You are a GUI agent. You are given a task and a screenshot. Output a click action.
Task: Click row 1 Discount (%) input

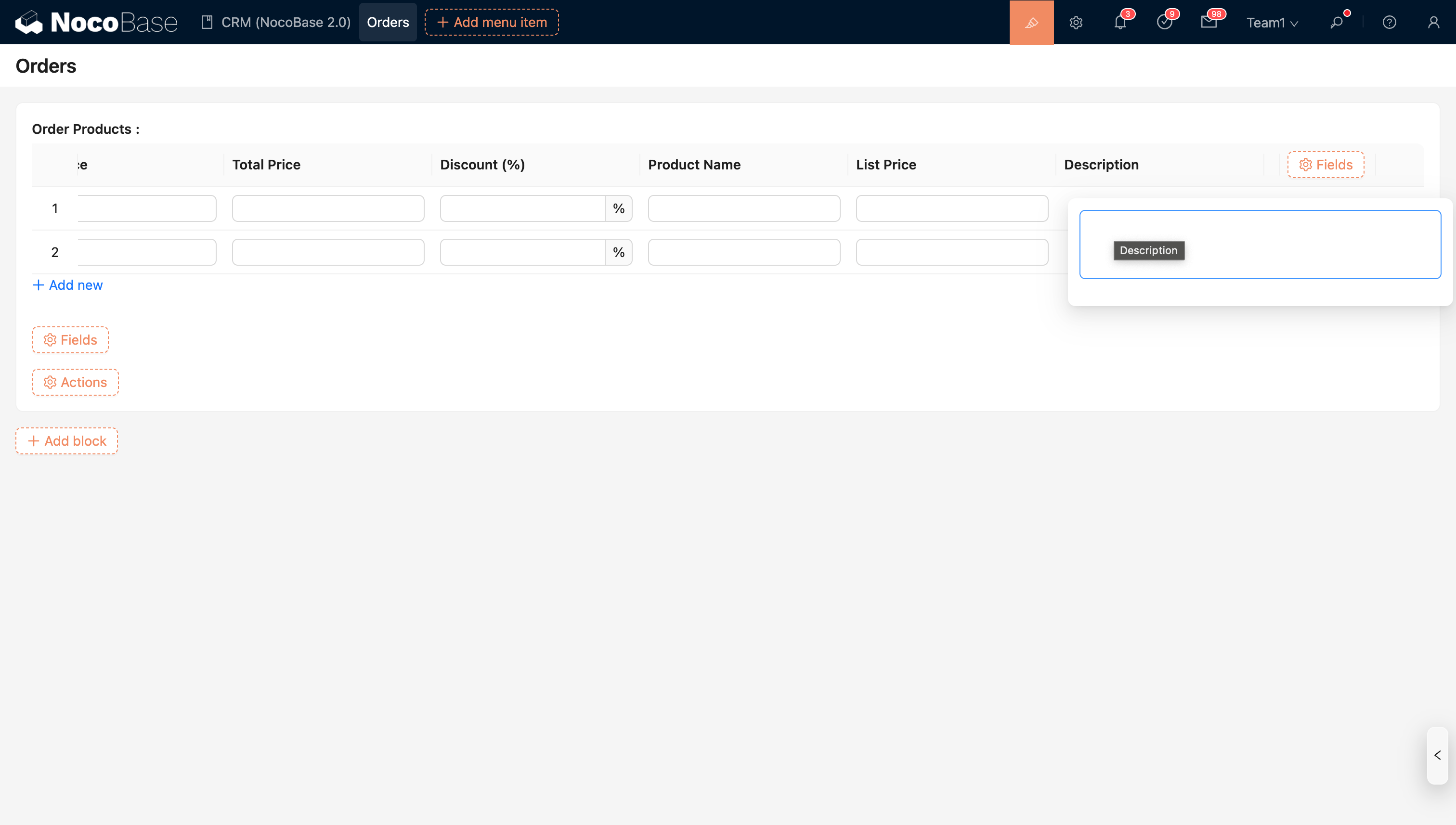tap(522, 208)
